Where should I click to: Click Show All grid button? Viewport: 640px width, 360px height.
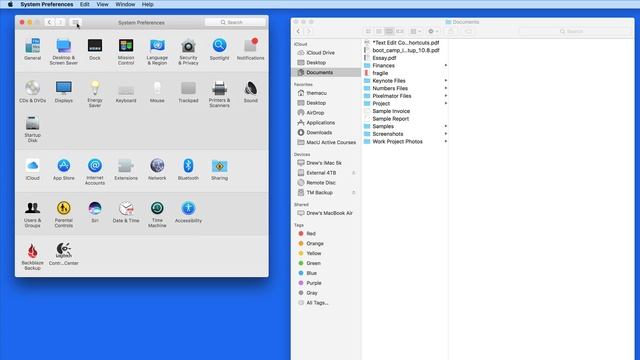click(x=76, y=22)
